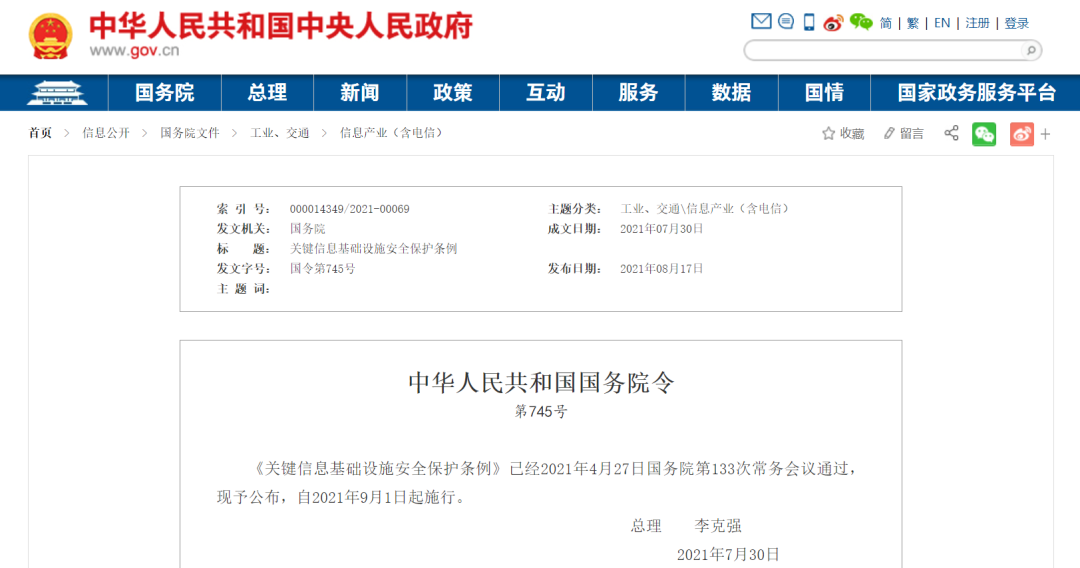Viewport: 1080px width, 568px height.
Task: Select the closing date 2021年7月30日
Action: coord(728,554)
